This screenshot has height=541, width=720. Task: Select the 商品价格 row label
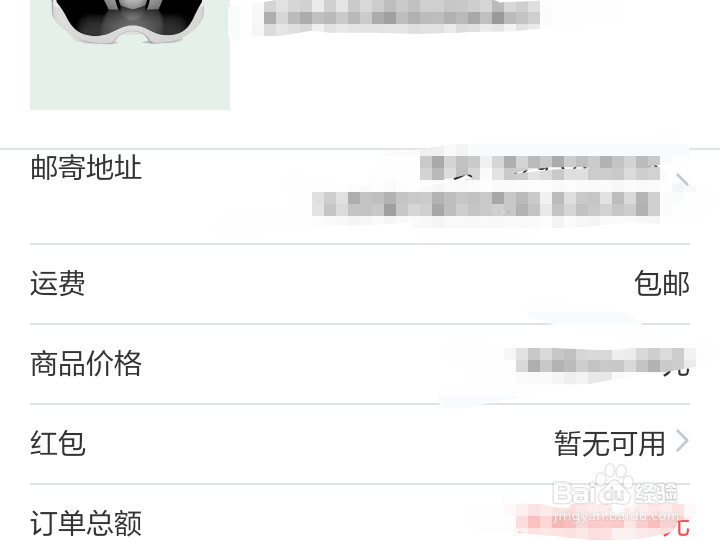pyautogui.click(x=86, y=363)
